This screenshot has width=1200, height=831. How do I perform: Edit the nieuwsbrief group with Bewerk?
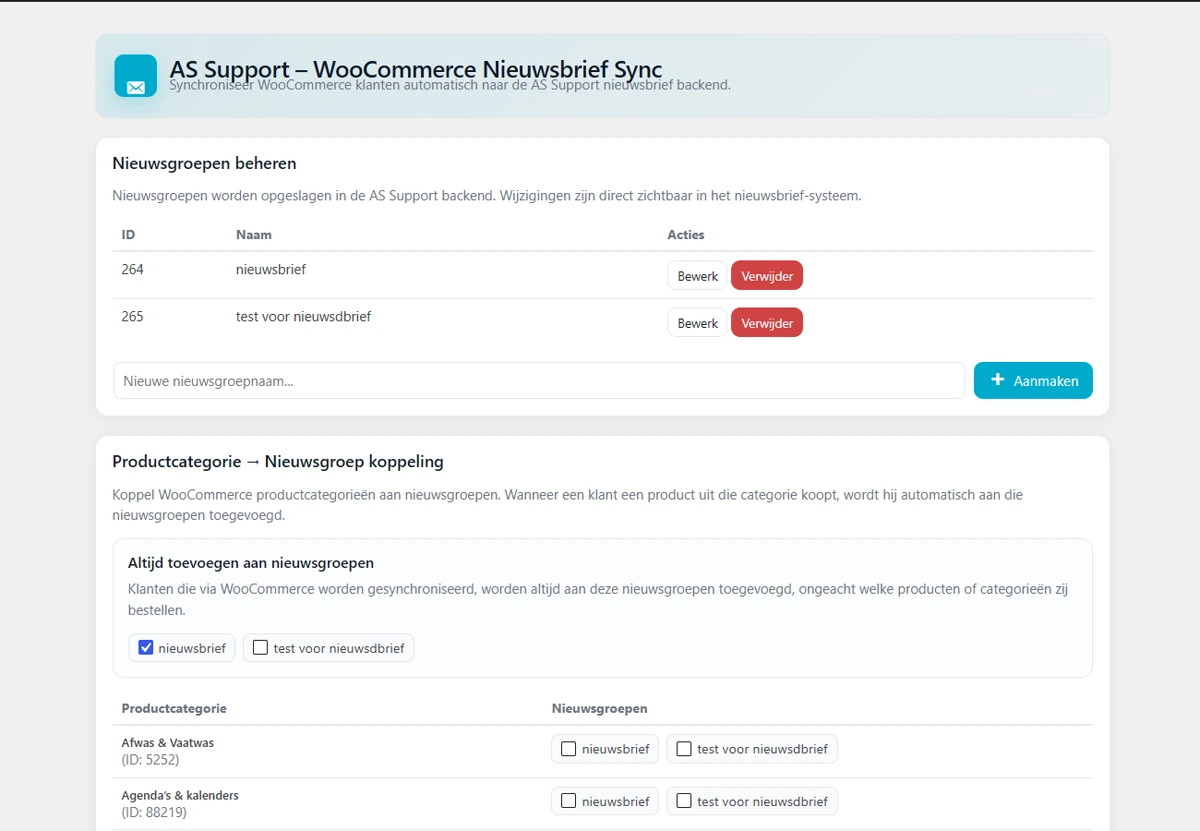tap(697, 276)
